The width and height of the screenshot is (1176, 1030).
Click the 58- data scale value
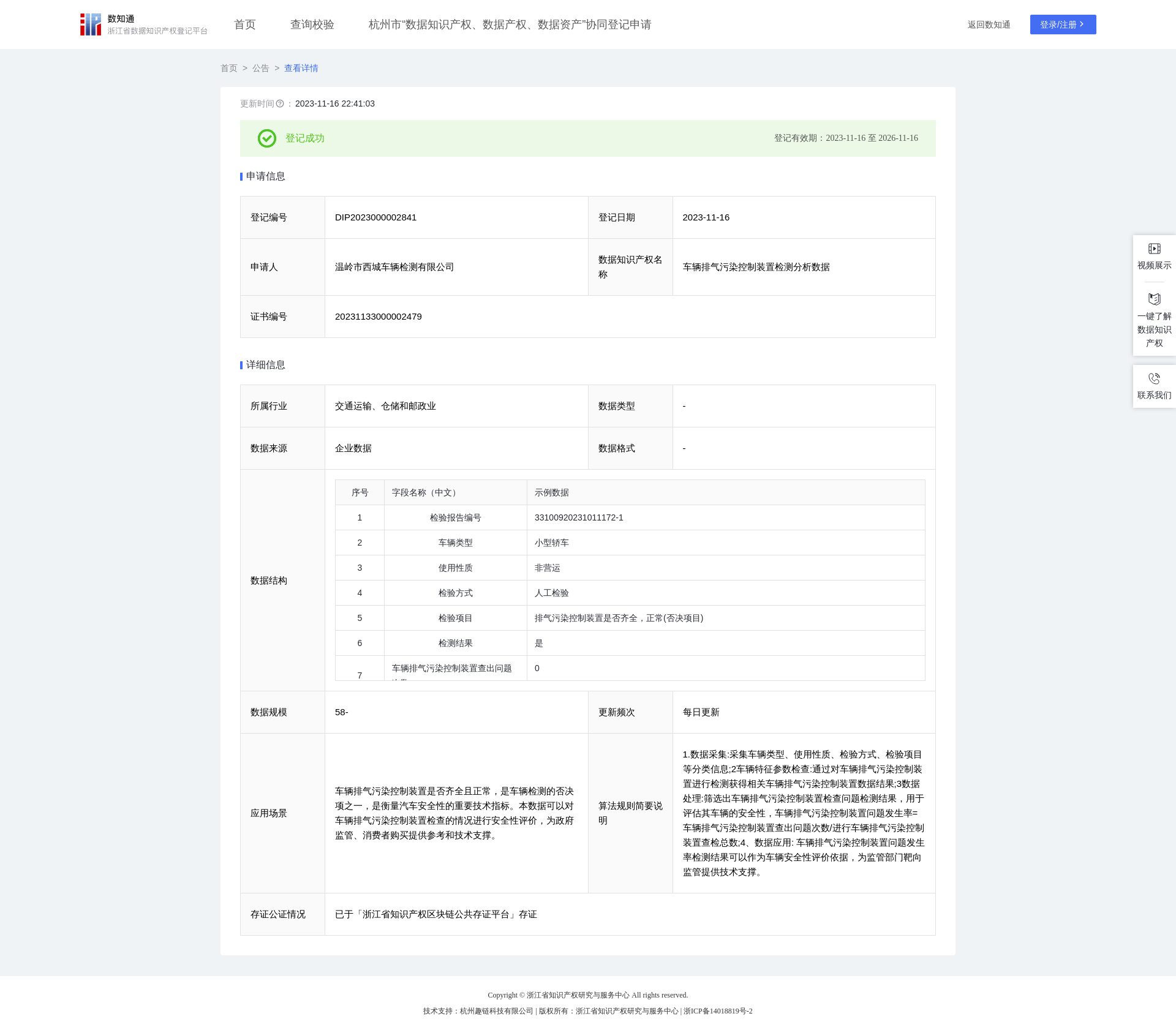342,712
